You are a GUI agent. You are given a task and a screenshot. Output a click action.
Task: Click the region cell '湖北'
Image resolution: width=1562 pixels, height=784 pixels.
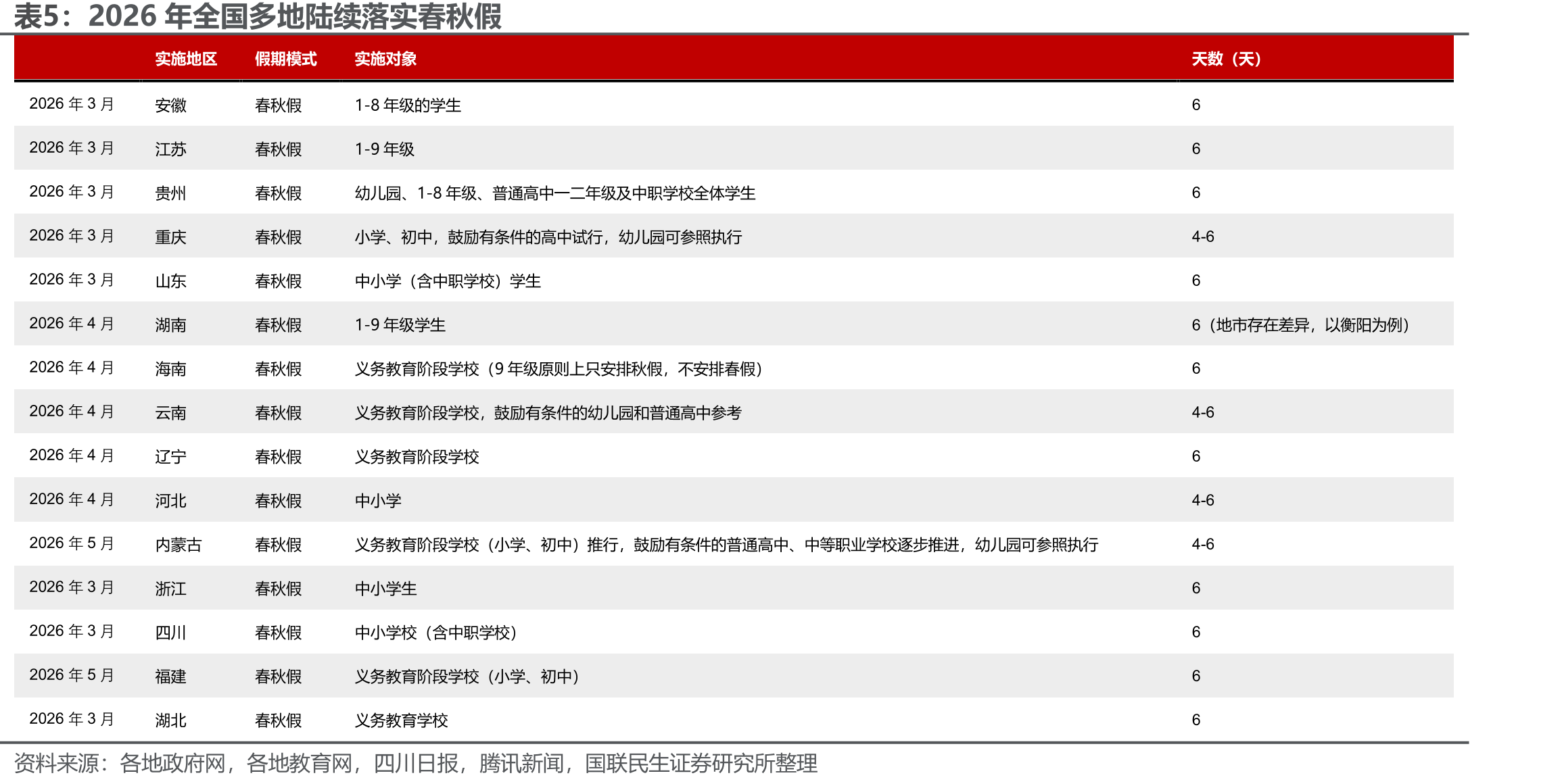coord(170,720)
